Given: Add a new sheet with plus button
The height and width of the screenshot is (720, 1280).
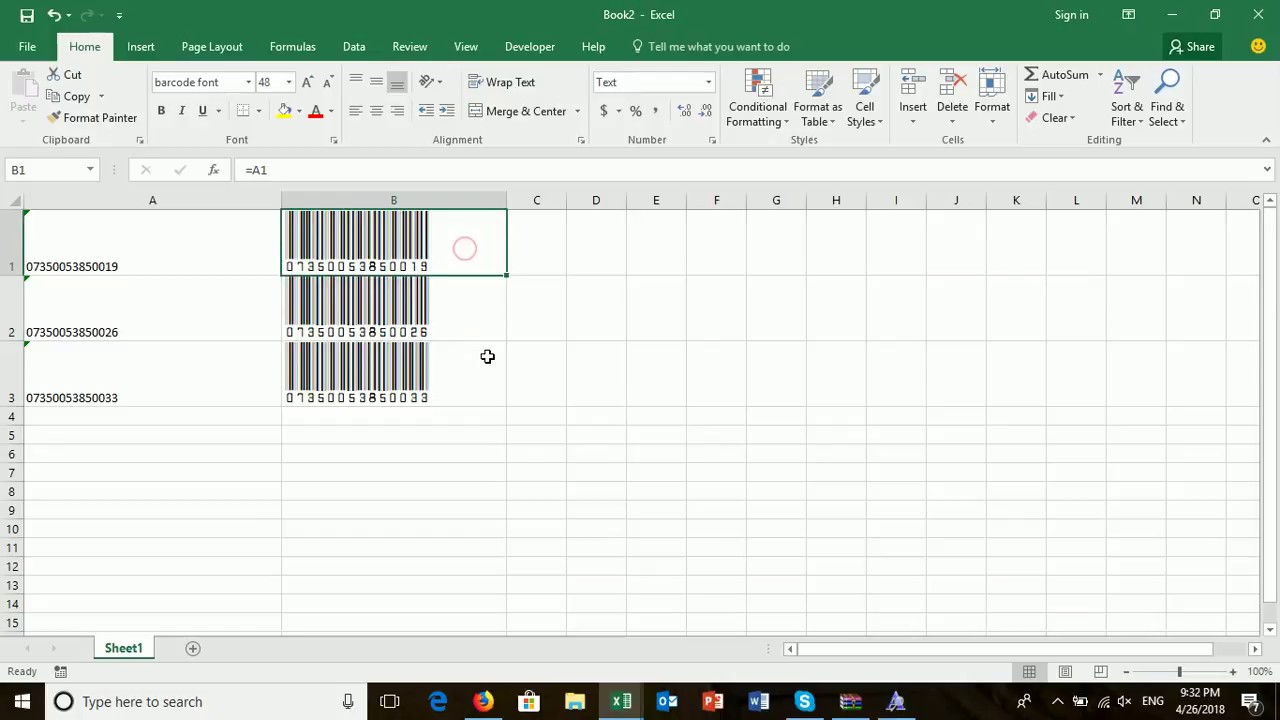Looking at the screenshot, I should 193,648.
